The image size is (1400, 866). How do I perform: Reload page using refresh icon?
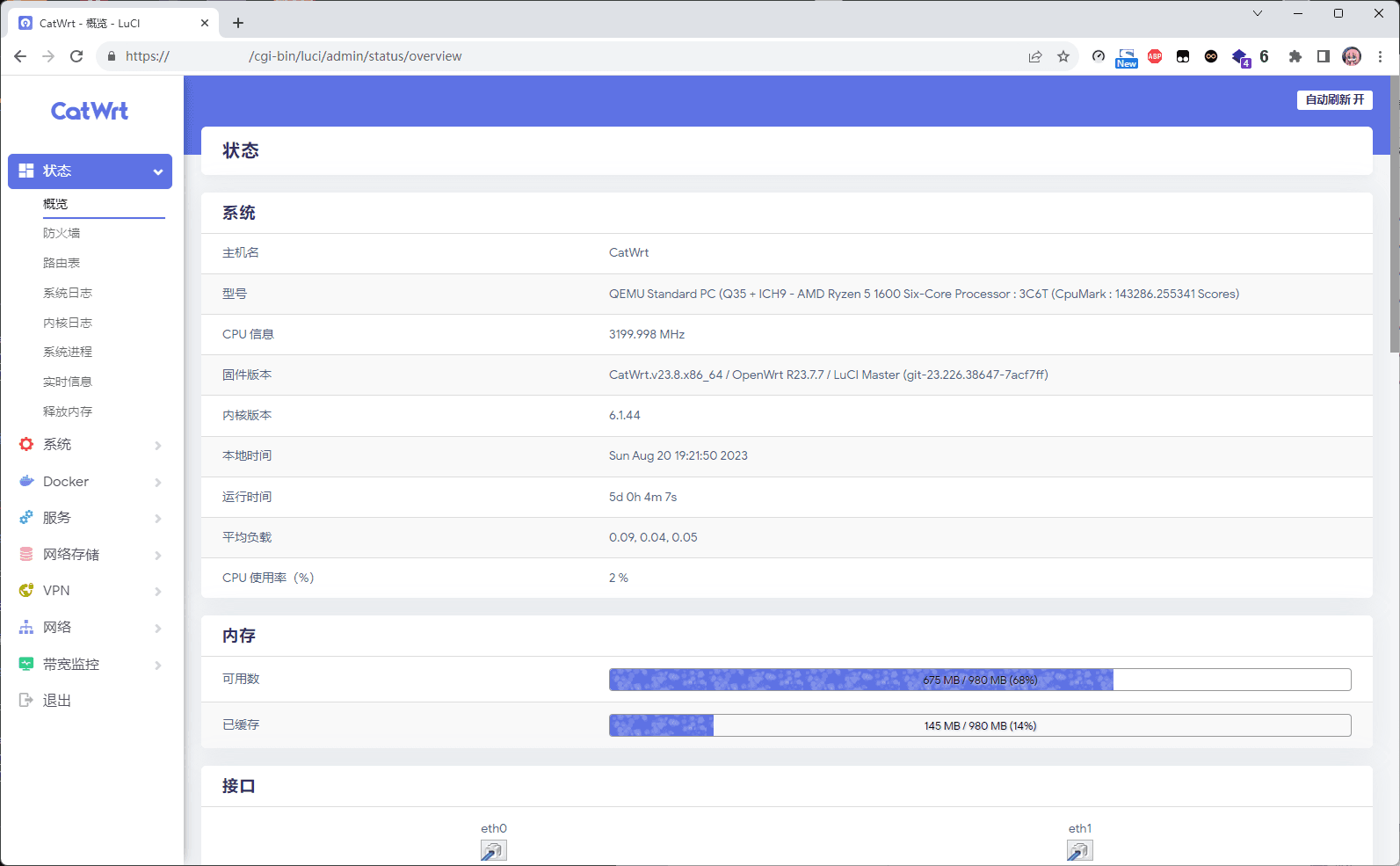[x=76, y=56]
